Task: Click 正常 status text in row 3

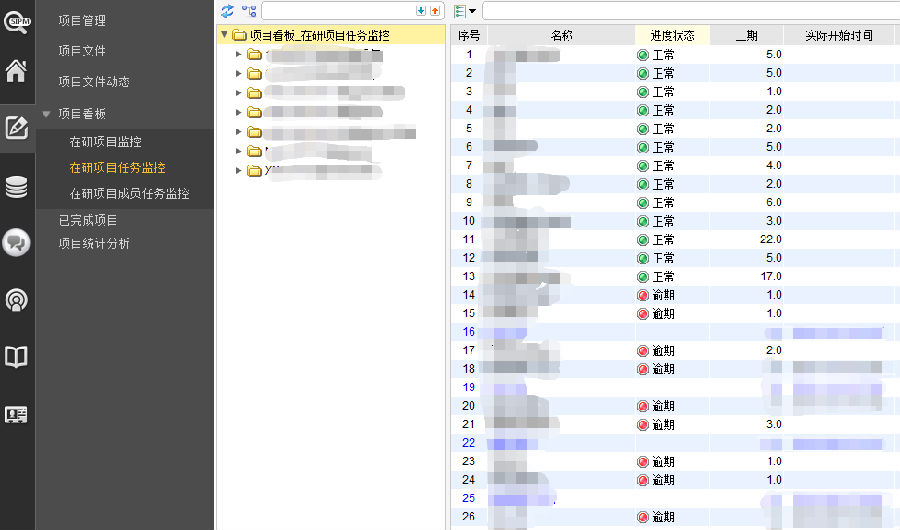Action: click(x=664, y=92)
